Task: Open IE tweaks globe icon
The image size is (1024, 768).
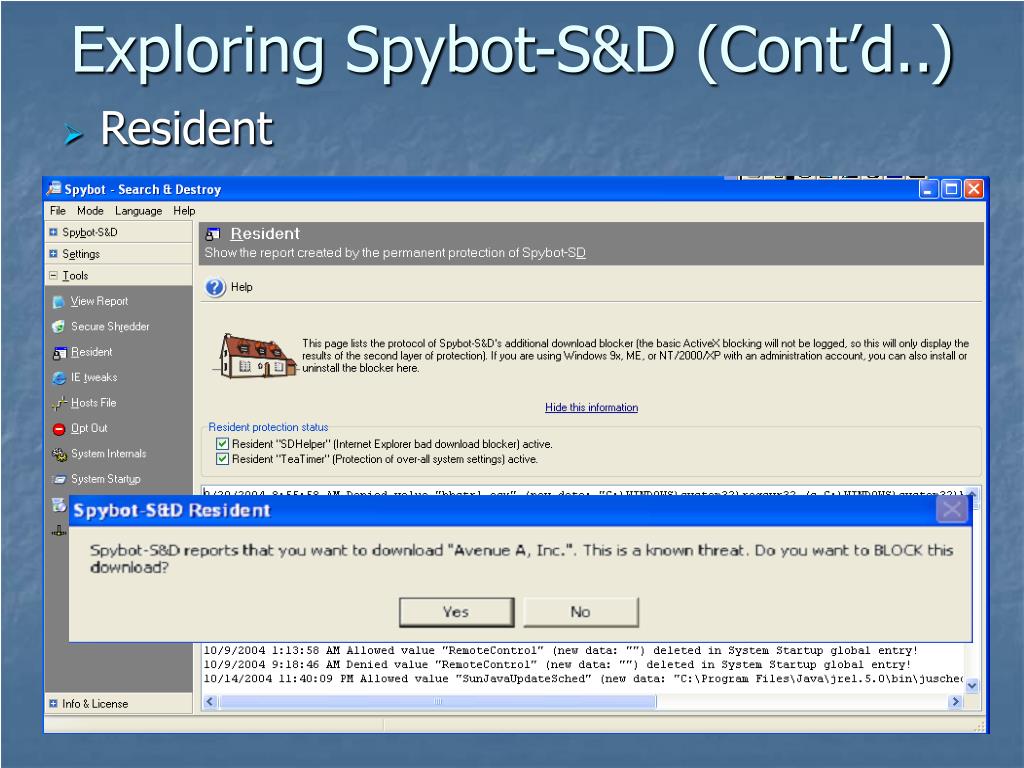Action: click(59, 377)
